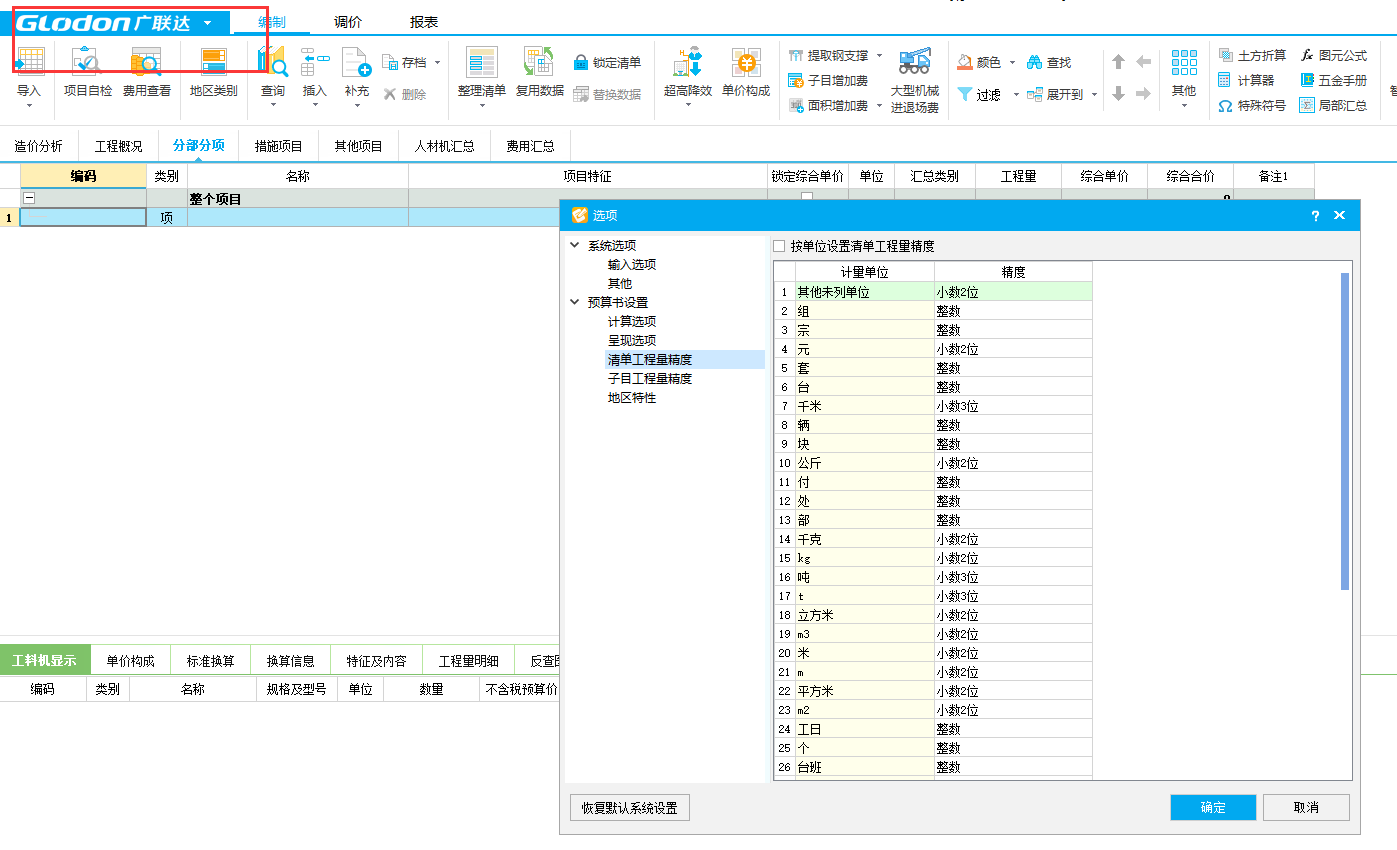The image size is (1397, 850).
Task: Open the dropdown arrow beside 过滤
Action: pyautogui.click(x=1016, y=94)
